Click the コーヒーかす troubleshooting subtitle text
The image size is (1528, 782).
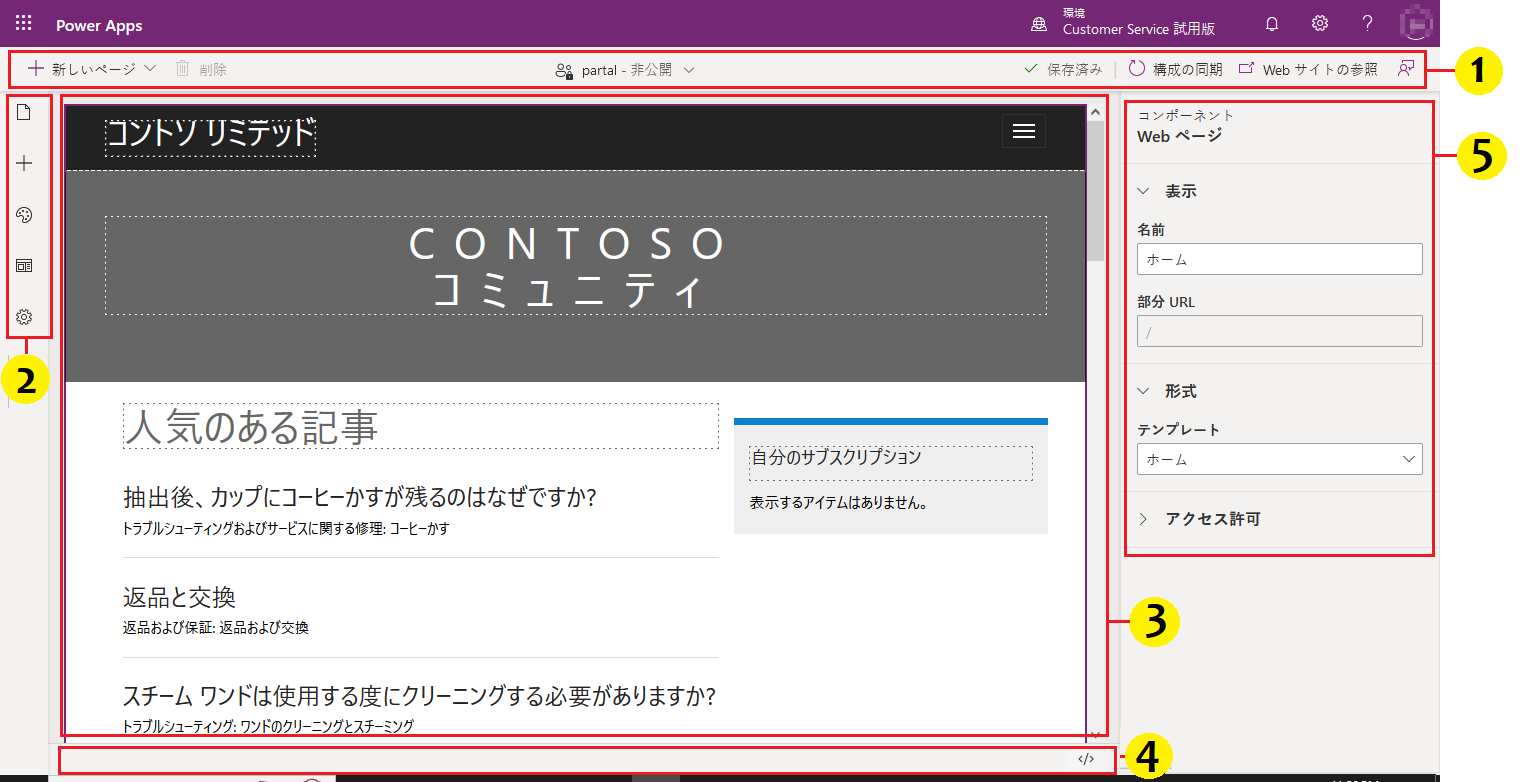coord(286,528)
